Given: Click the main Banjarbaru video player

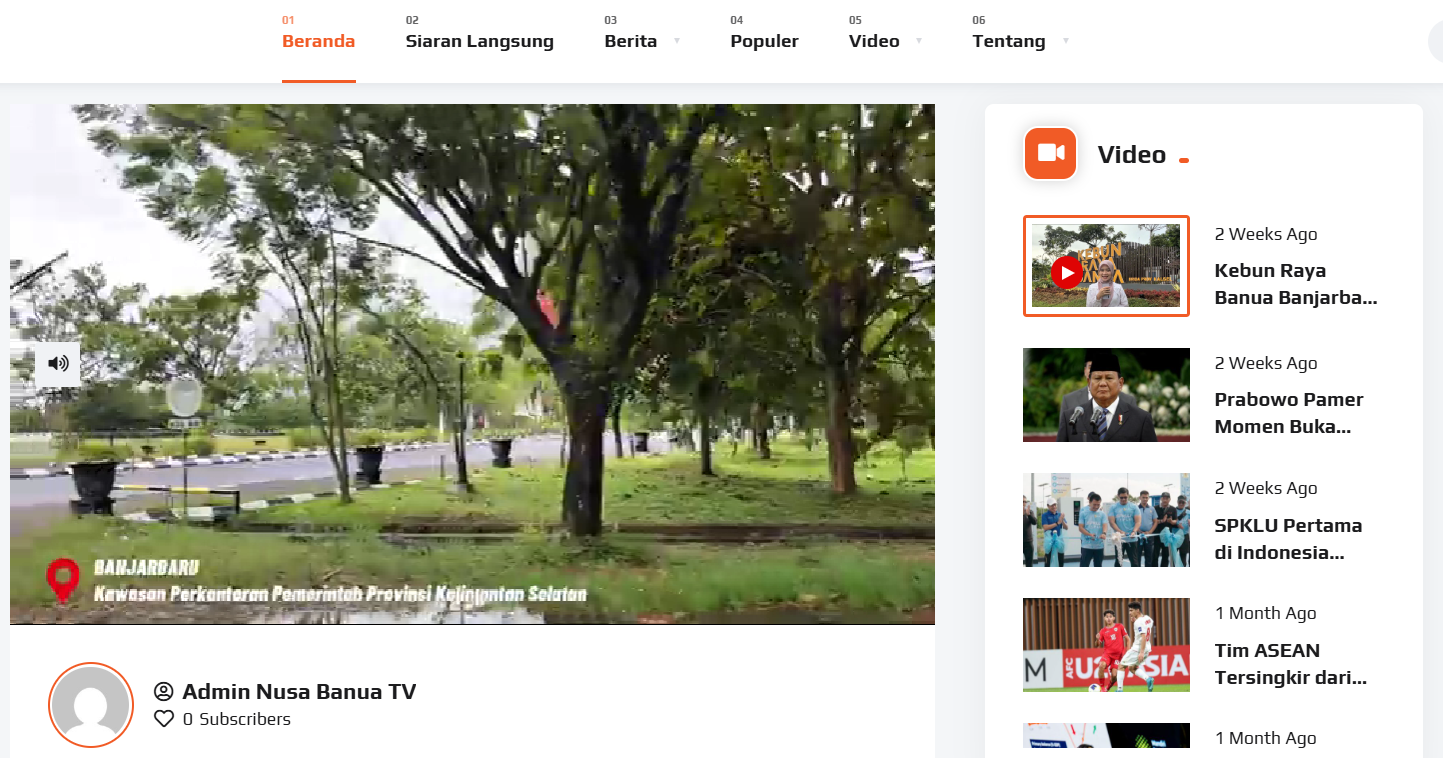Looking at the screenshot, I should pyautogui.click(x=472, y=364).
